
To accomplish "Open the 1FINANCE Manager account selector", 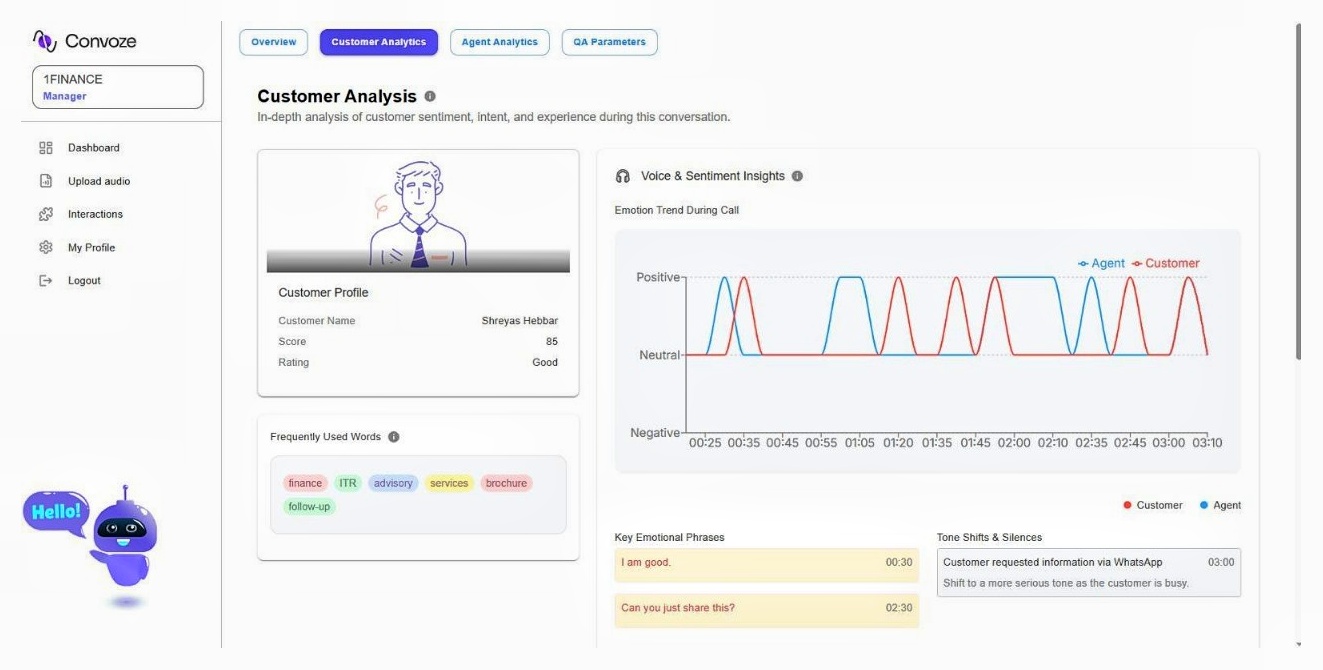I will click(x=118, y=87).
